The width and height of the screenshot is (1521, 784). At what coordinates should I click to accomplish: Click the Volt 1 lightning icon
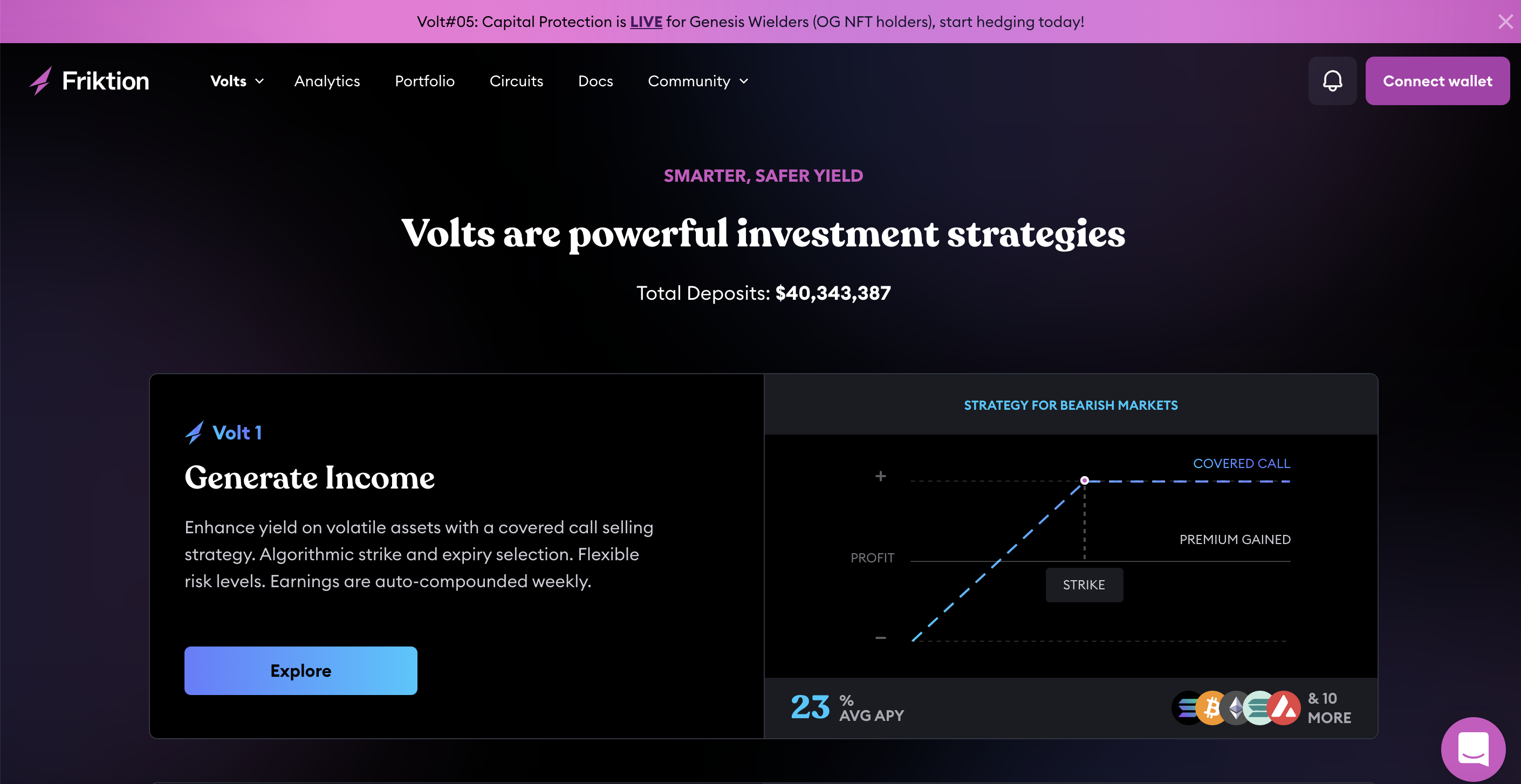coord(194,433)
